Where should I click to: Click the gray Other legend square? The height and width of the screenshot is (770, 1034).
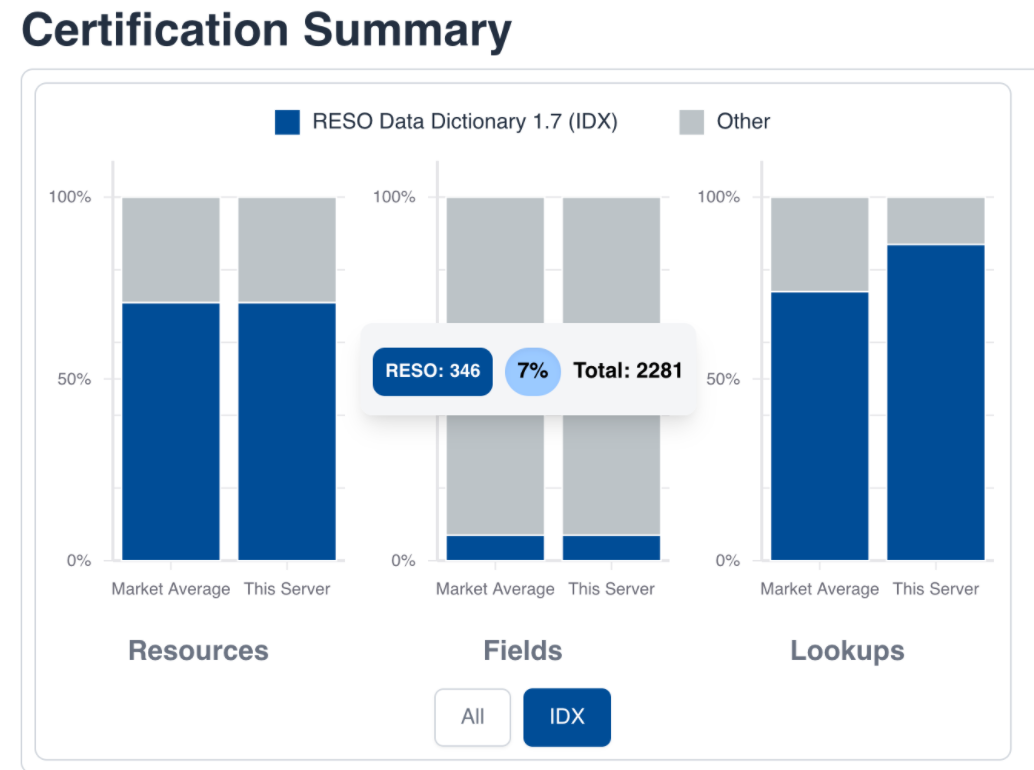pyautogui.click(x=694, y=121)
